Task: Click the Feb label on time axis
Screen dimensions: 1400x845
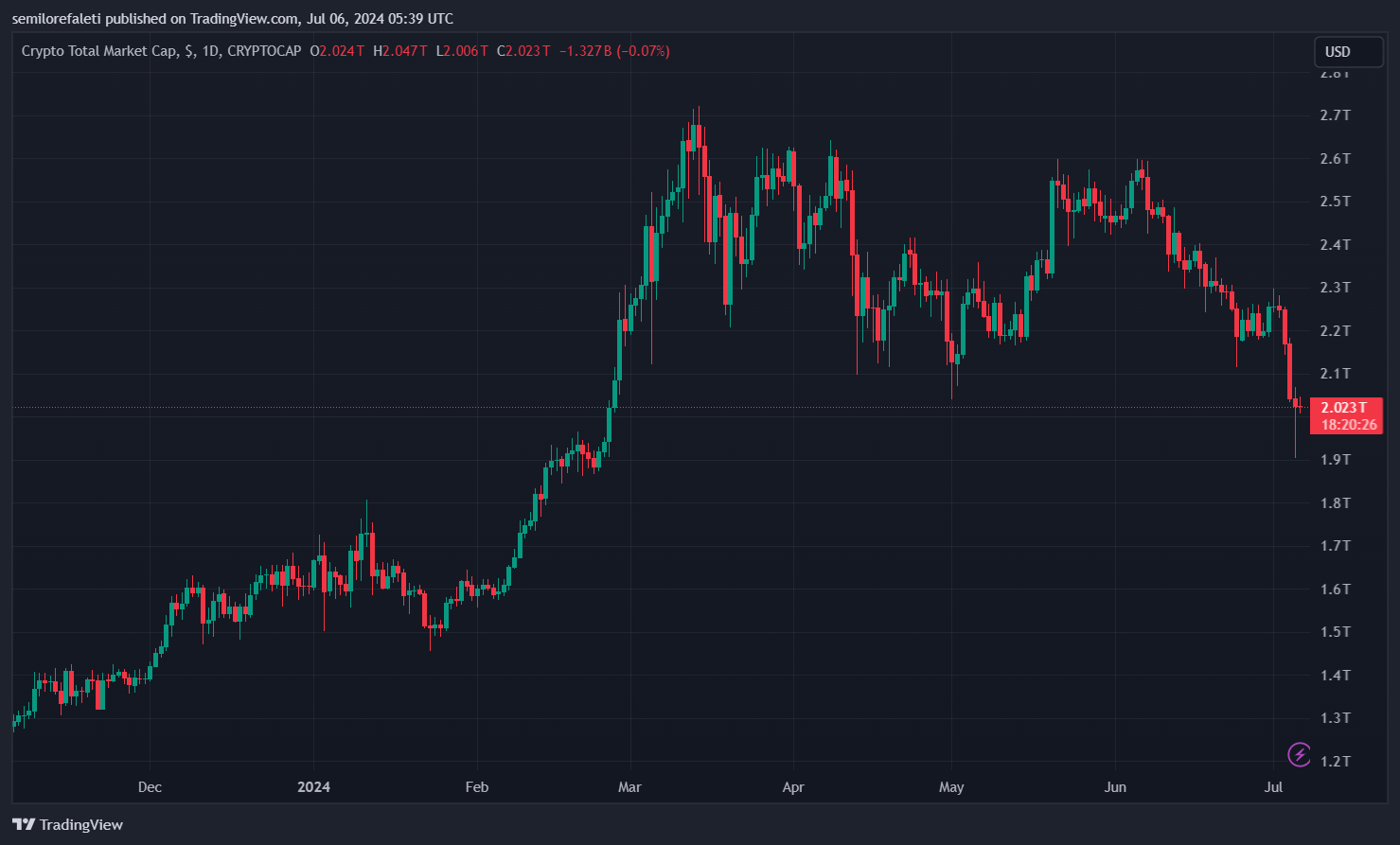Action: pos(477,787)
